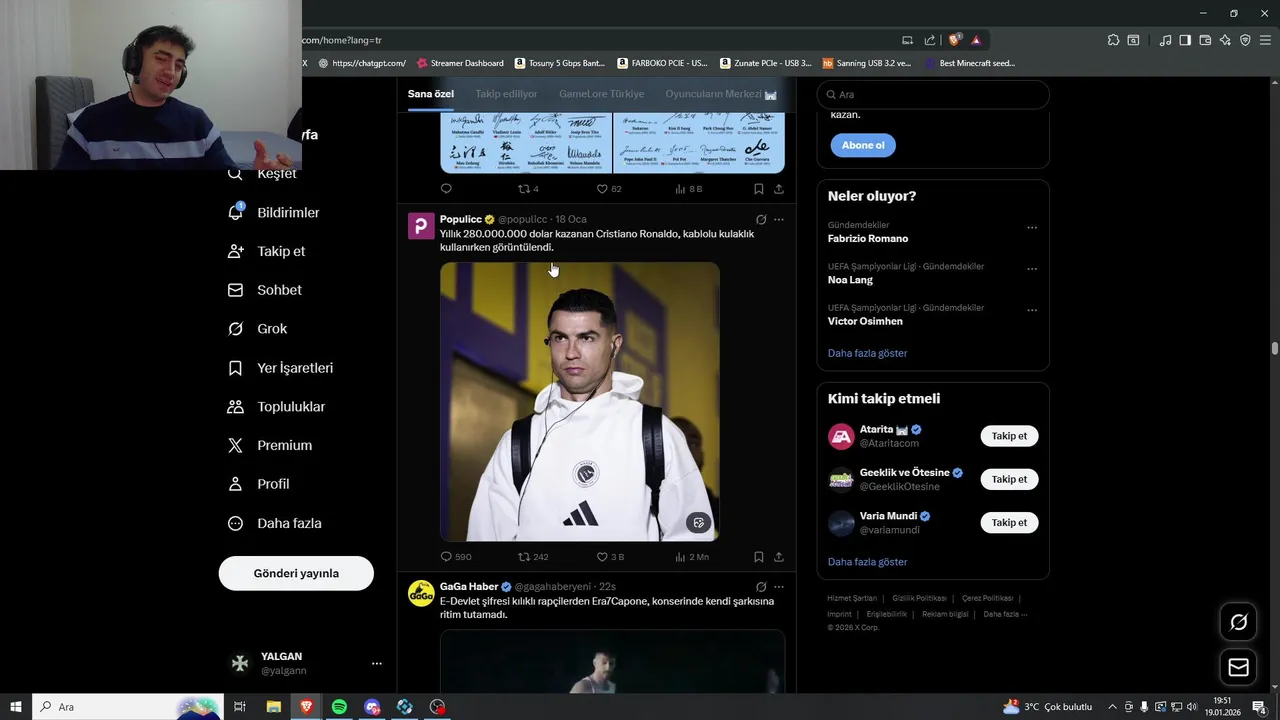Switch to GameLore Türkiye tab
The height and width of the screenshot is (720, 1280).
tap(601, 94)
